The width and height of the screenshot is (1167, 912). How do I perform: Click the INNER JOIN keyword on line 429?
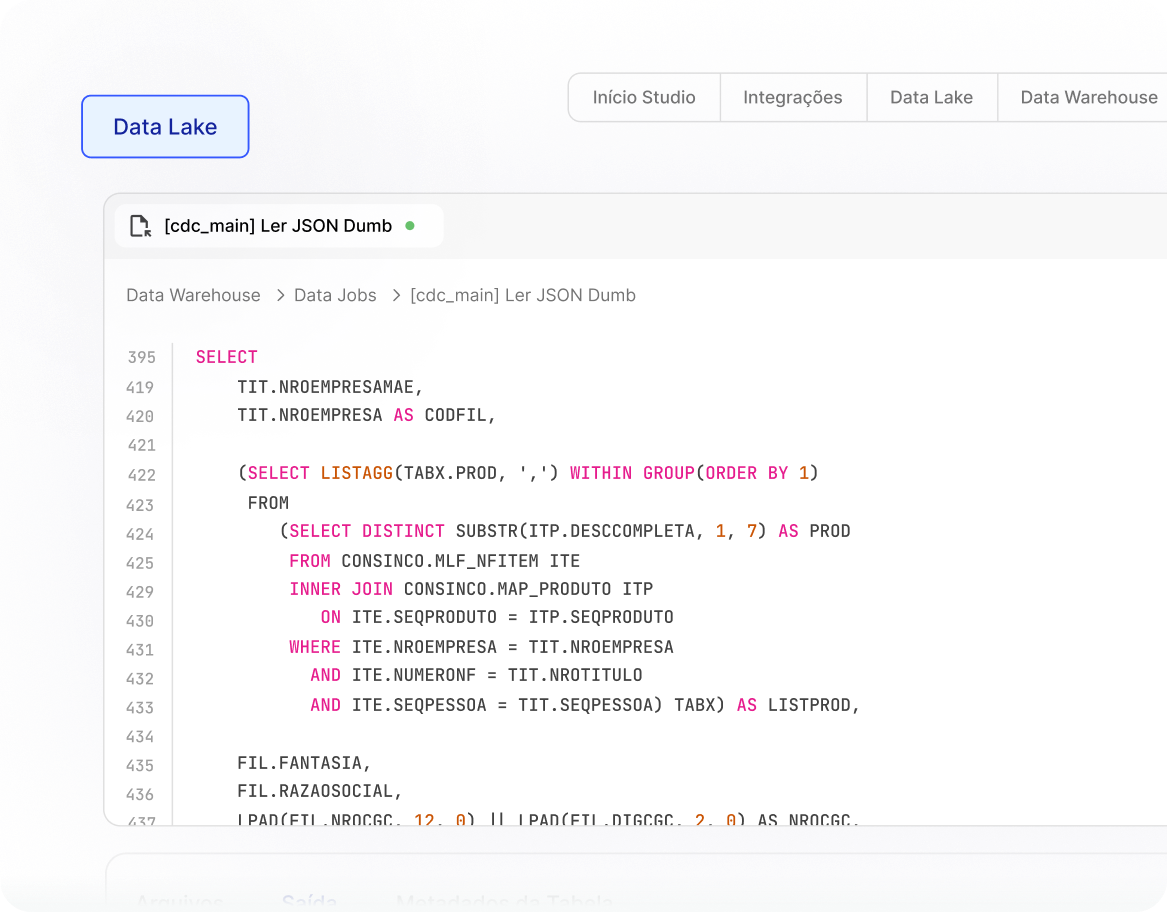pos(341,589)
